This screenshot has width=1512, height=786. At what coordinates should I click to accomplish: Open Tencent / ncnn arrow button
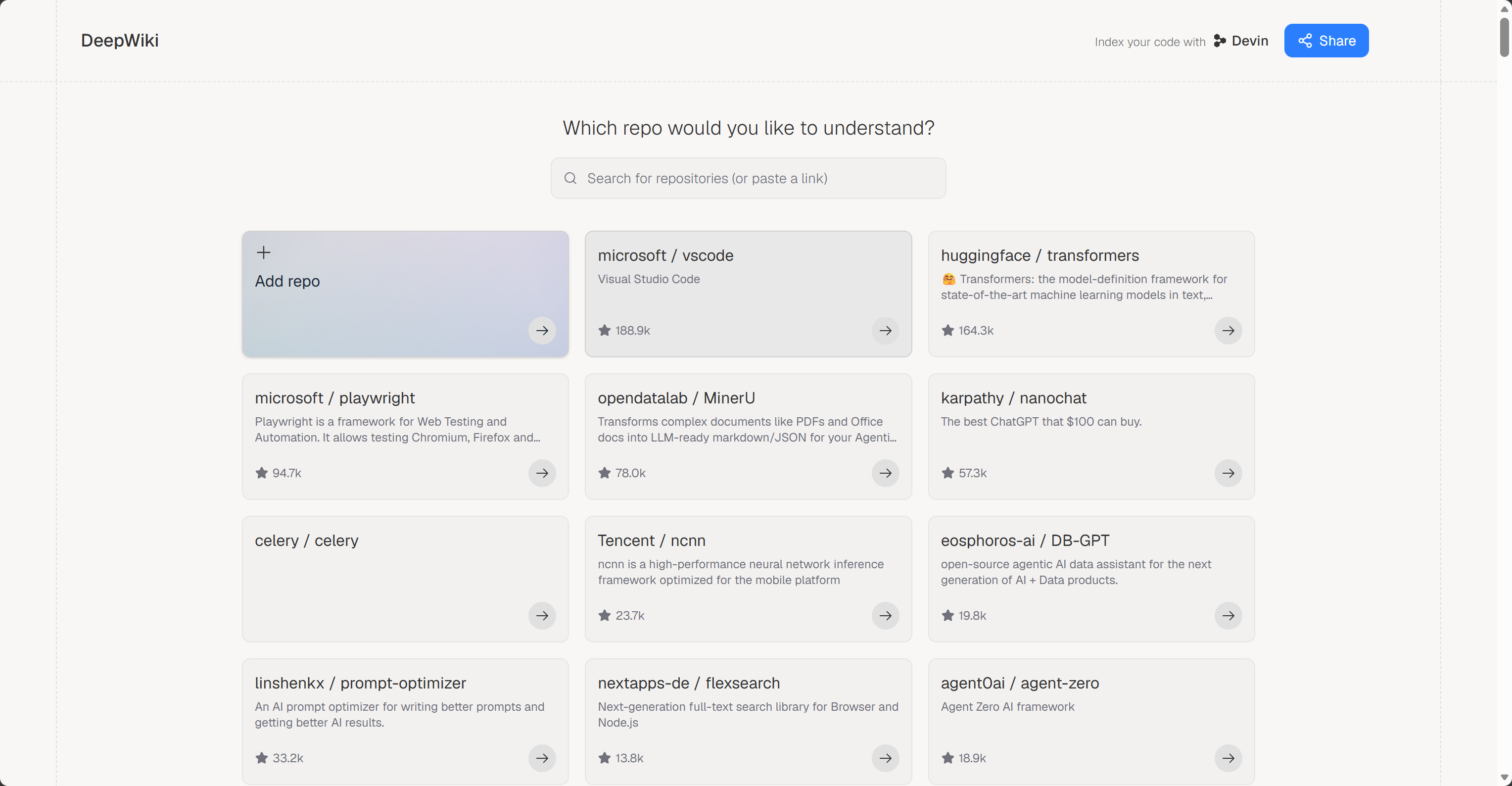coord(885,616)
